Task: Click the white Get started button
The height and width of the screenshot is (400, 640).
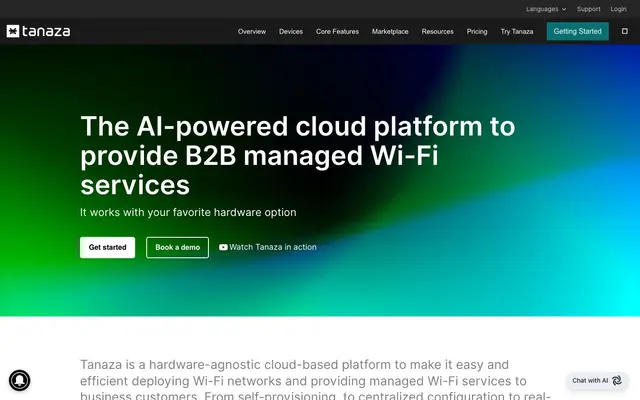Action: click(x=107, y=247)
